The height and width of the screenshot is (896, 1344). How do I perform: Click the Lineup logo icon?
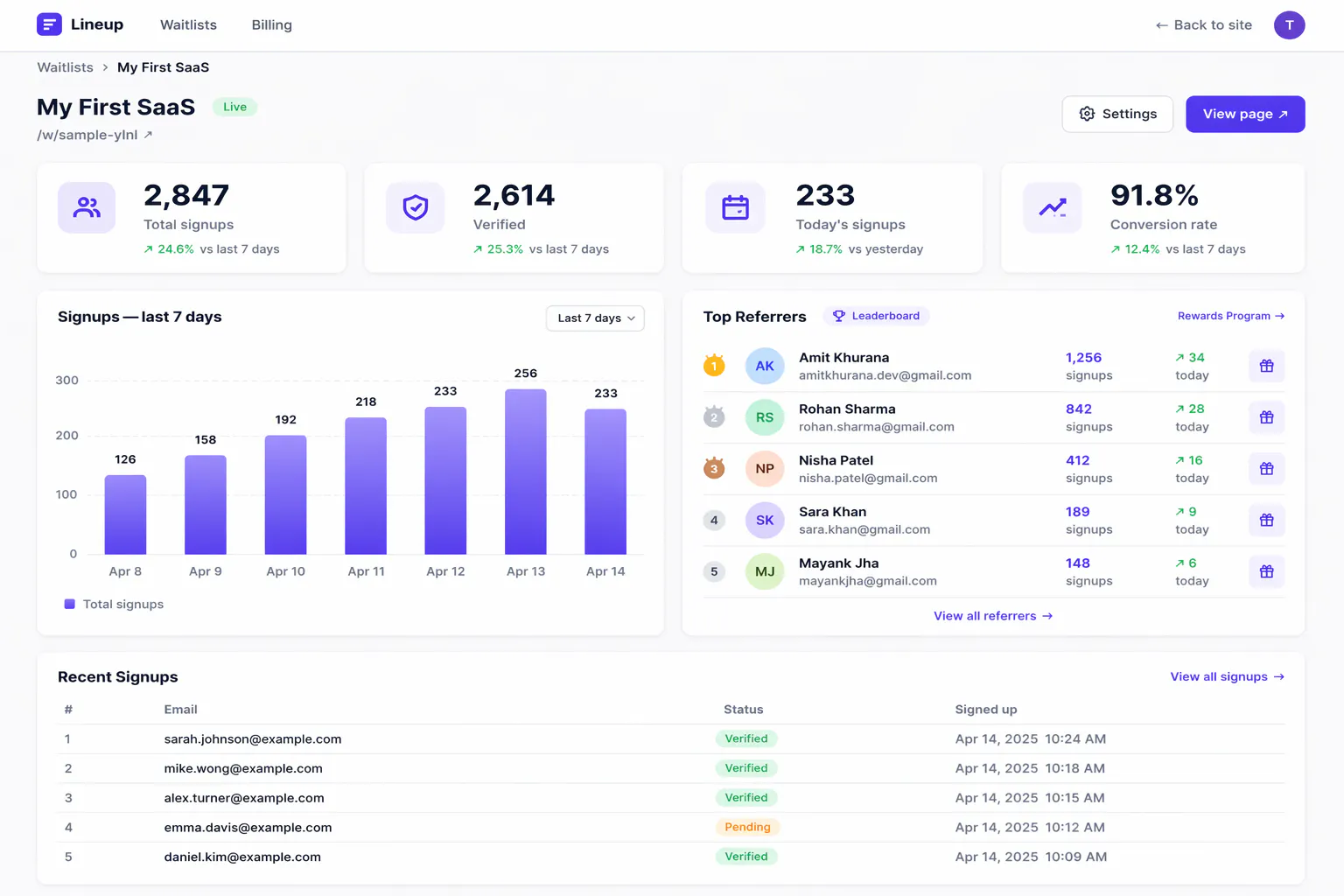(x=49, y=24)
